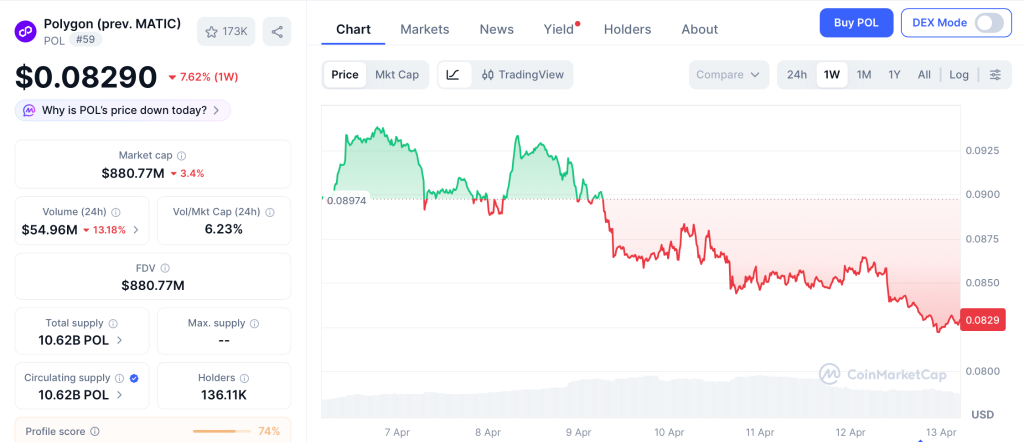The image size is (1024, 442).
Task: Open the Holders tab
Action: point(627,29)
